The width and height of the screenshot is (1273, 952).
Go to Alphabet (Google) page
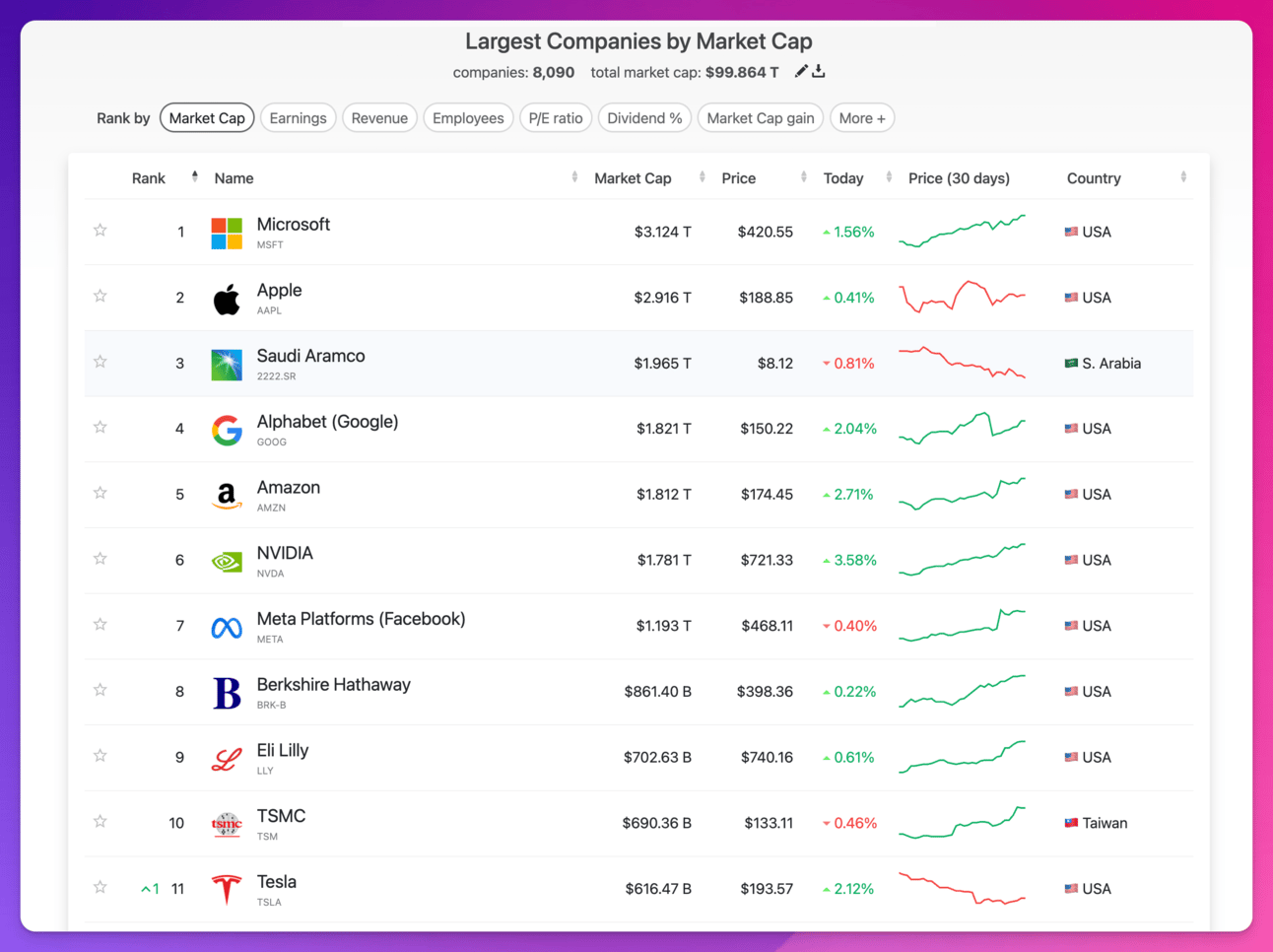click(x=328, y=422)
